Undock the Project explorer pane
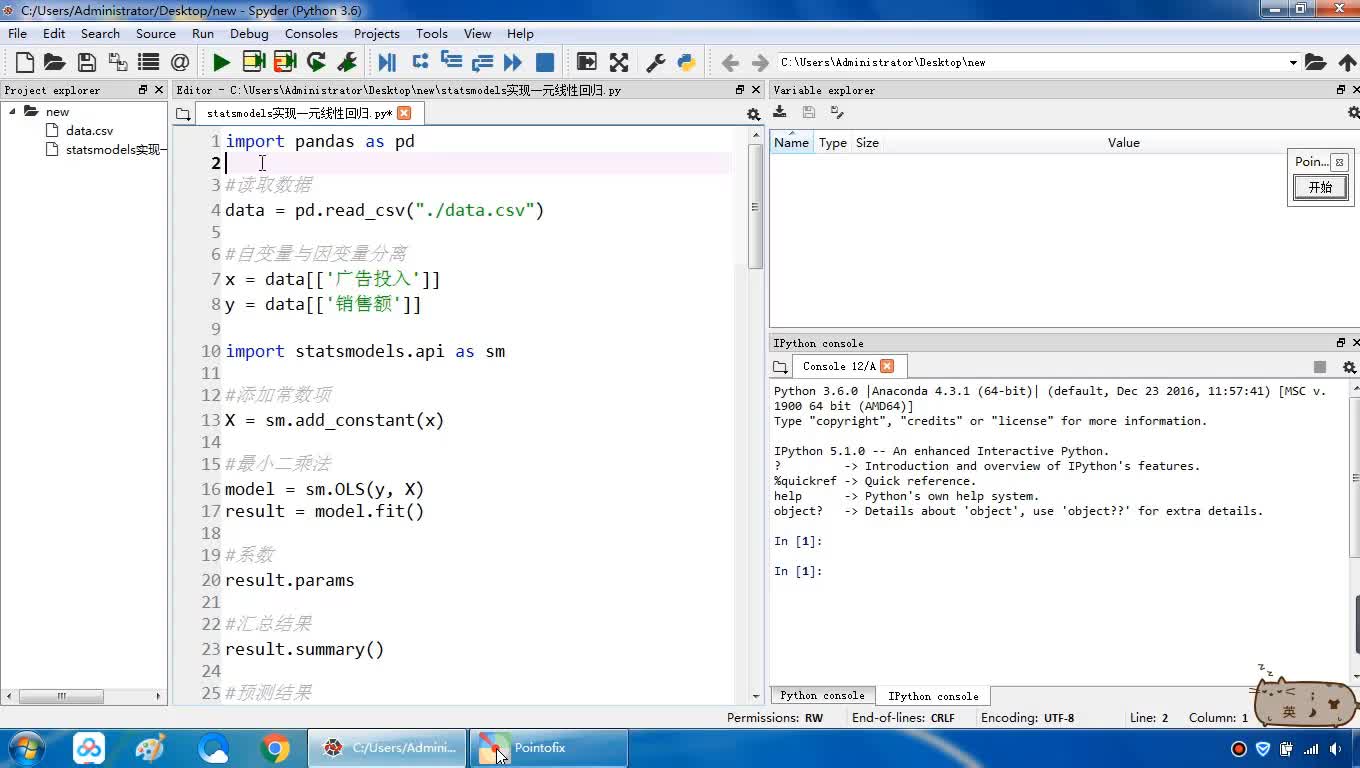This screenshot has height=768, width=1360. click(143, 90)
